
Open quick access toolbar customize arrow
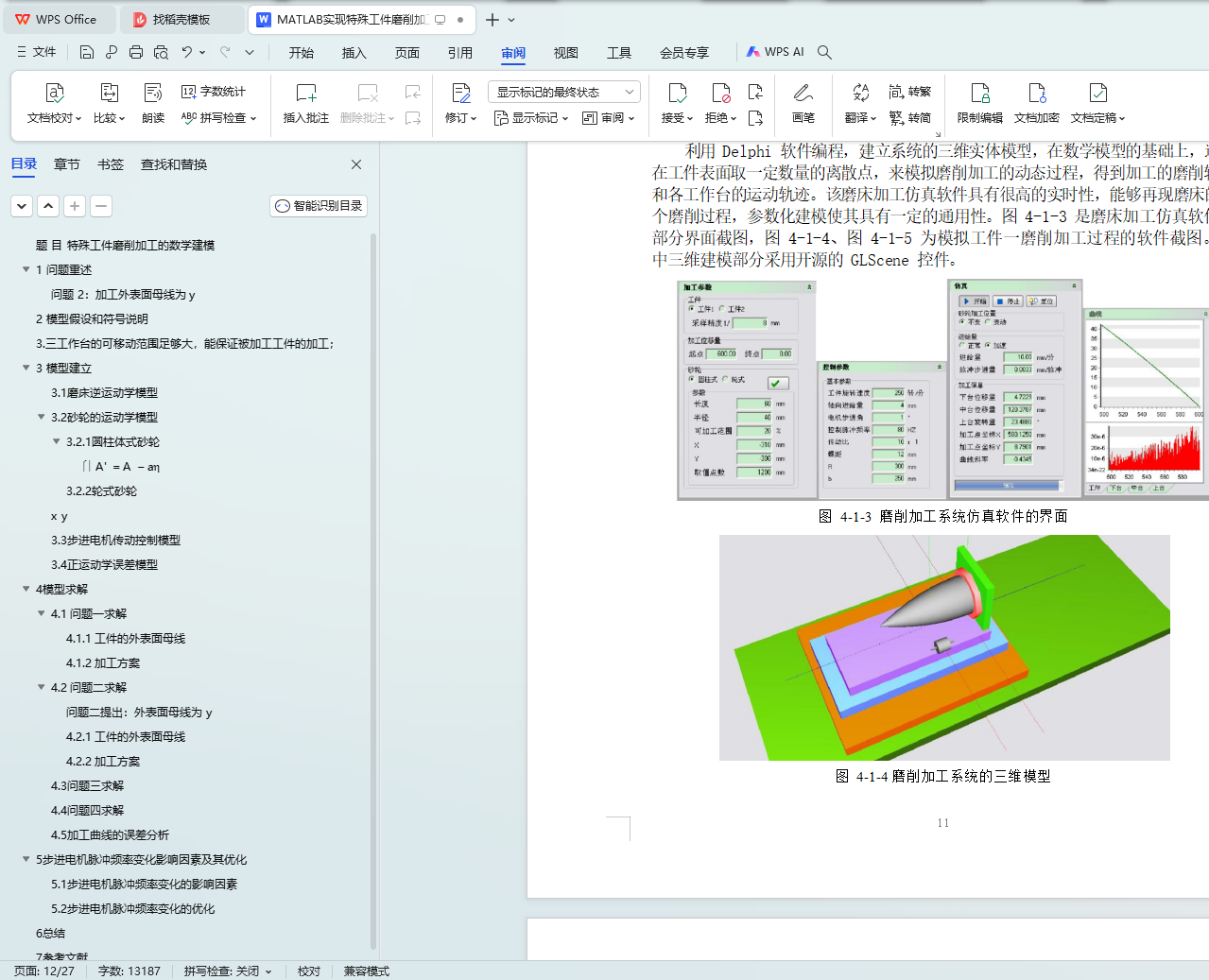[250, 52]
